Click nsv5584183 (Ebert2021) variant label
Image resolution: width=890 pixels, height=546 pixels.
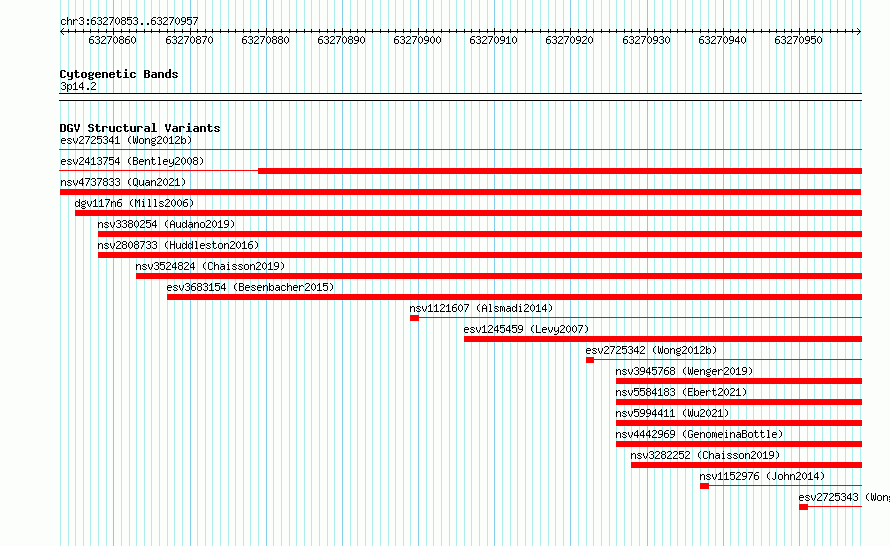point(681,392)
